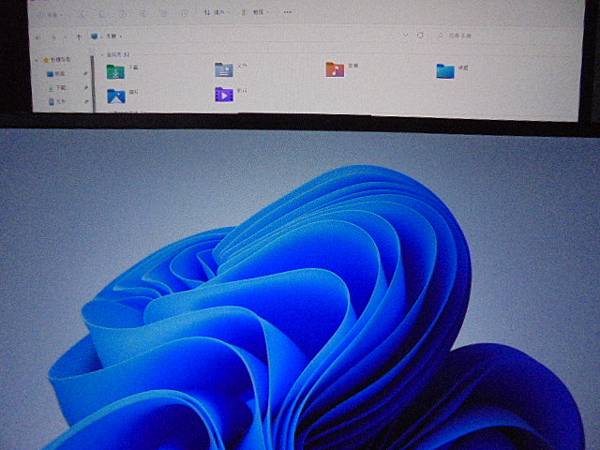Select Documents shortcut in sidebar
The image size is (600, 450).
coord(57,101)
